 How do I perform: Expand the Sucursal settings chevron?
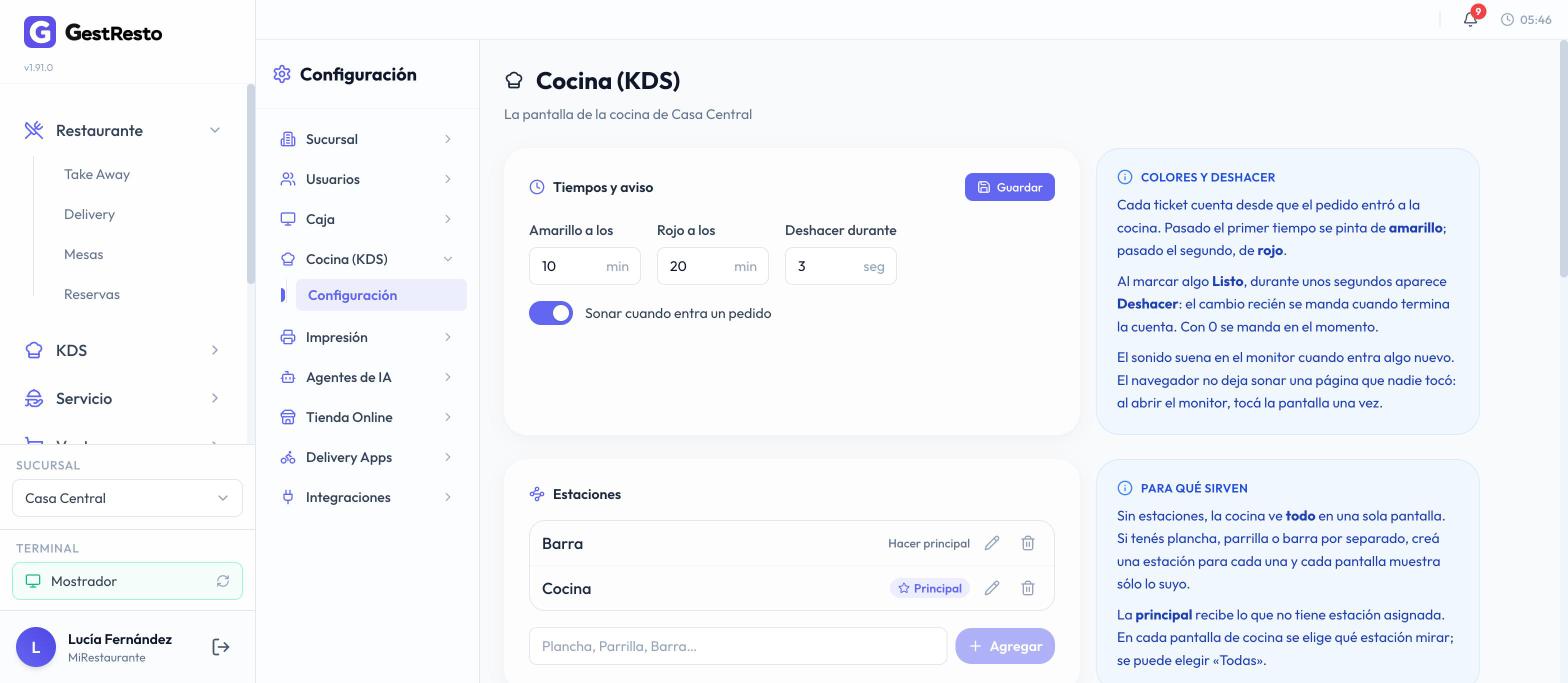447,139
